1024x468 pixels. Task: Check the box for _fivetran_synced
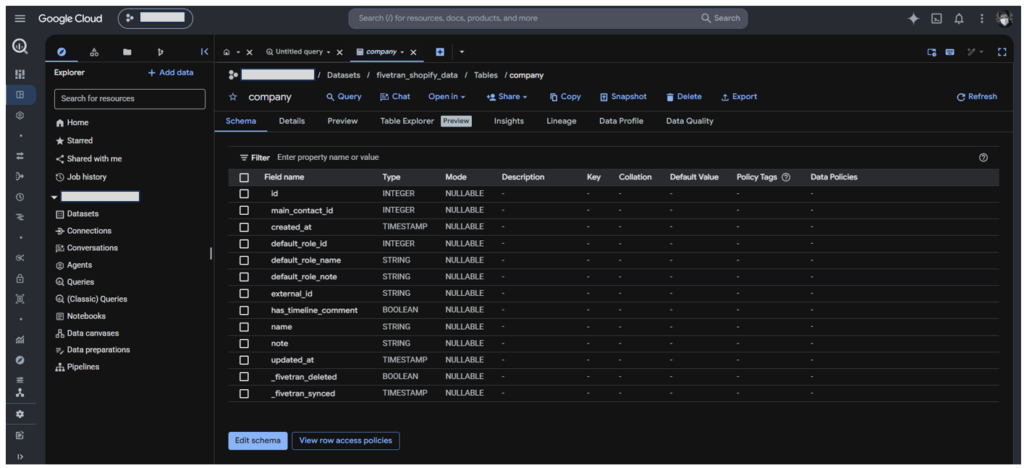pyautogui.click(x=244, y=394)
